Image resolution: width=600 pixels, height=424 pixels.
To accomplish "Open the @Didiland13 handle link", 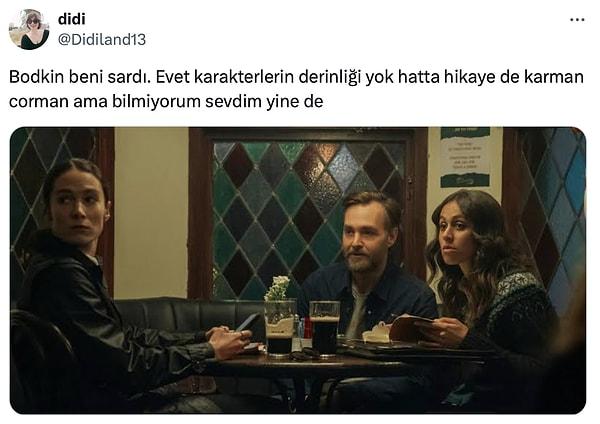I will [102, 39].
